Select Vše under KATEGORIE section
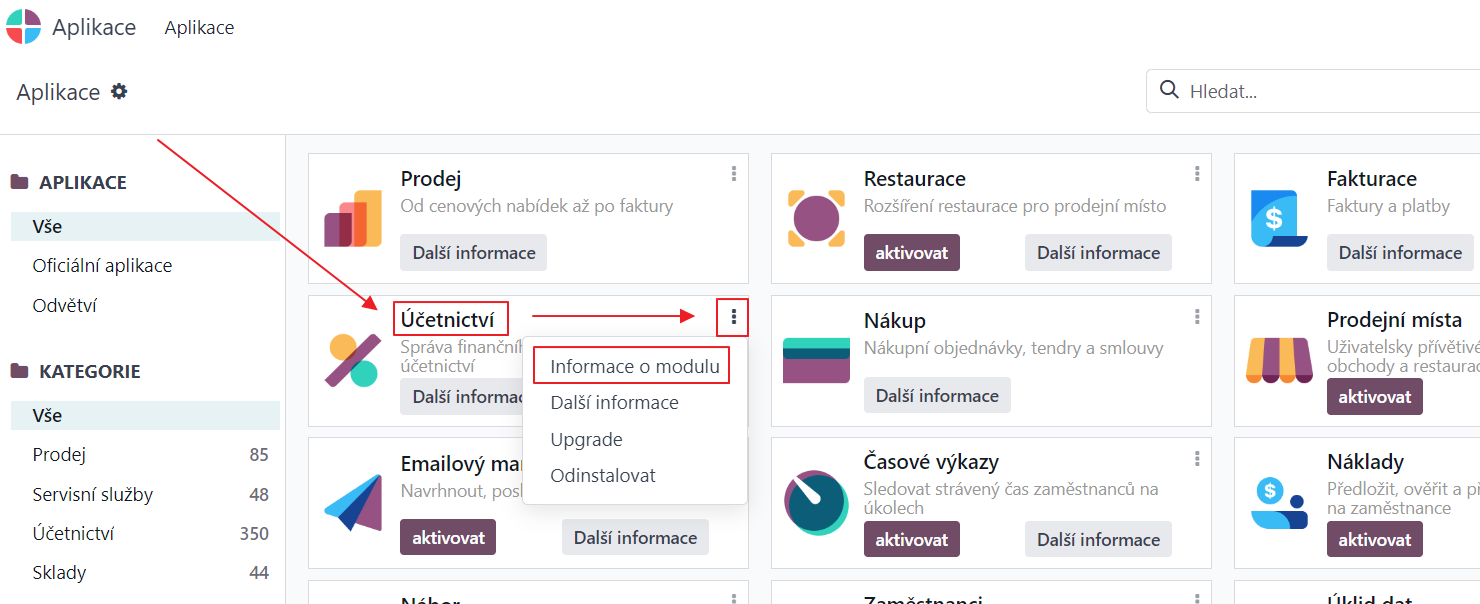This screenshot has height=604, width=1480. pos(145,416)
